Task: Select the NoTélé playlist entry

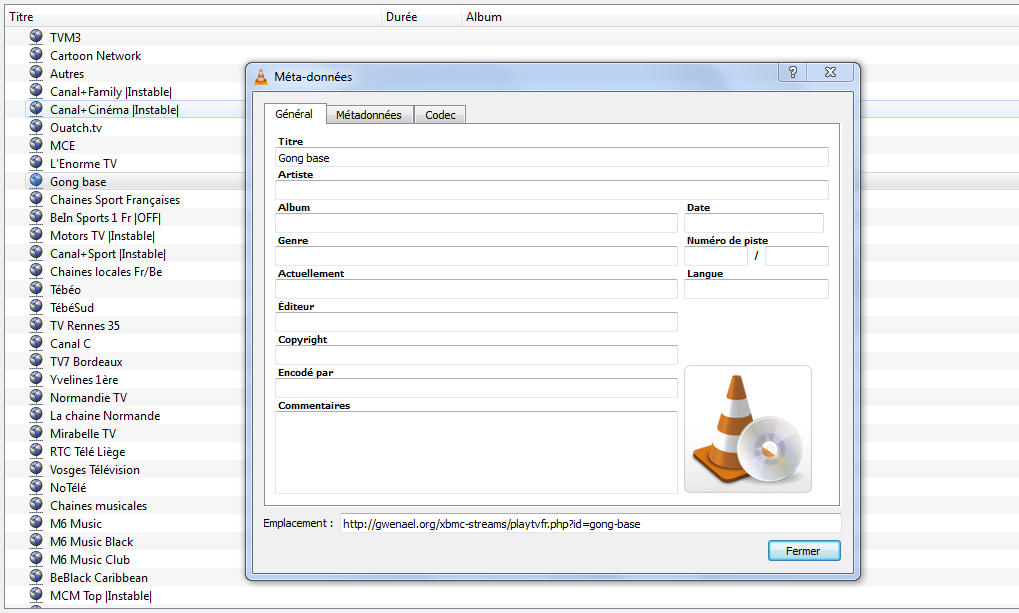Action: (x=68, y=488)
